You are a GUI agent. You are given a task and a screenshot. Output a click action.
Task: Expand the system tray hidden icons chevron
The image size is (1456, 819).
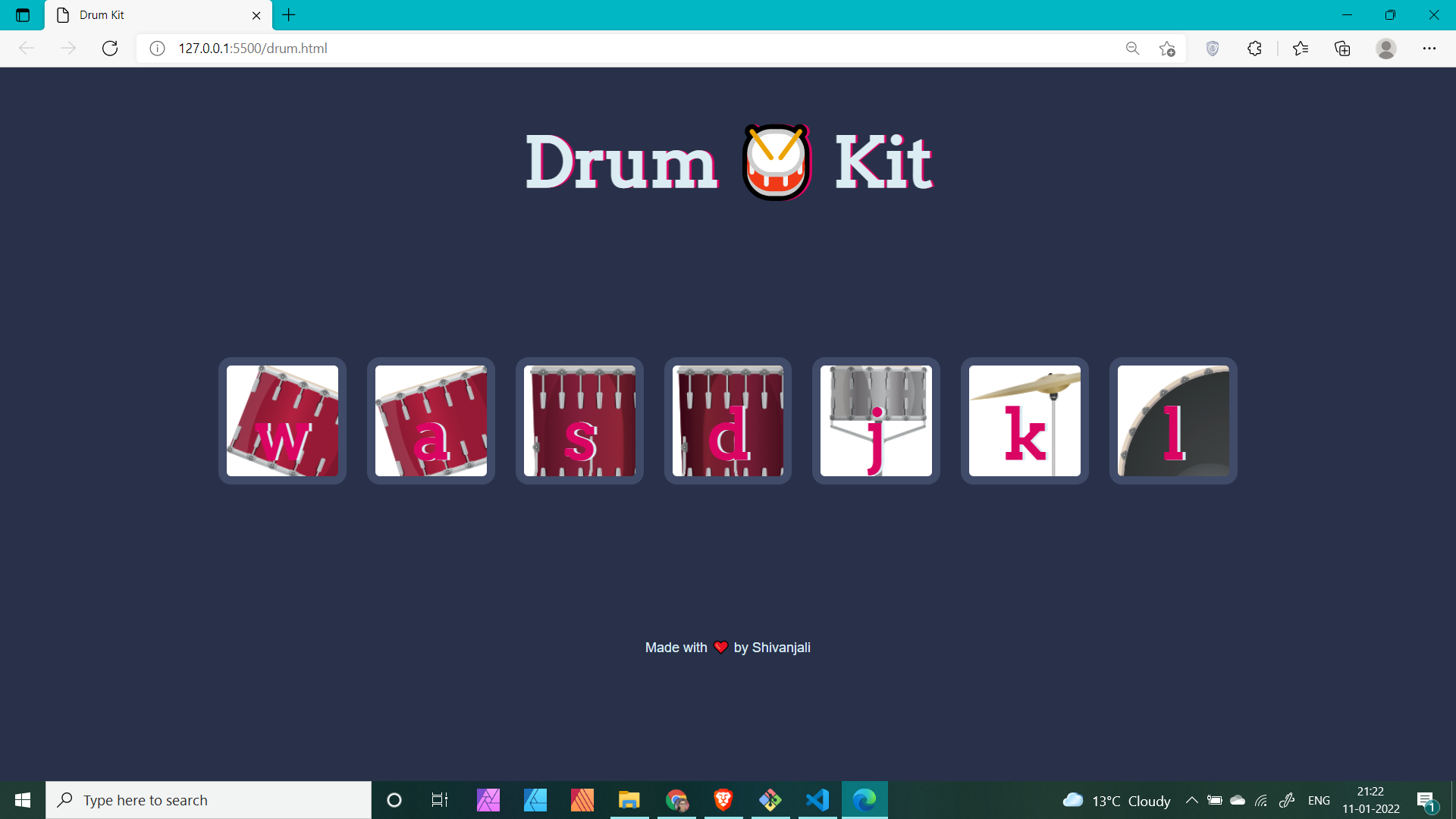[x=1191, y=800]
